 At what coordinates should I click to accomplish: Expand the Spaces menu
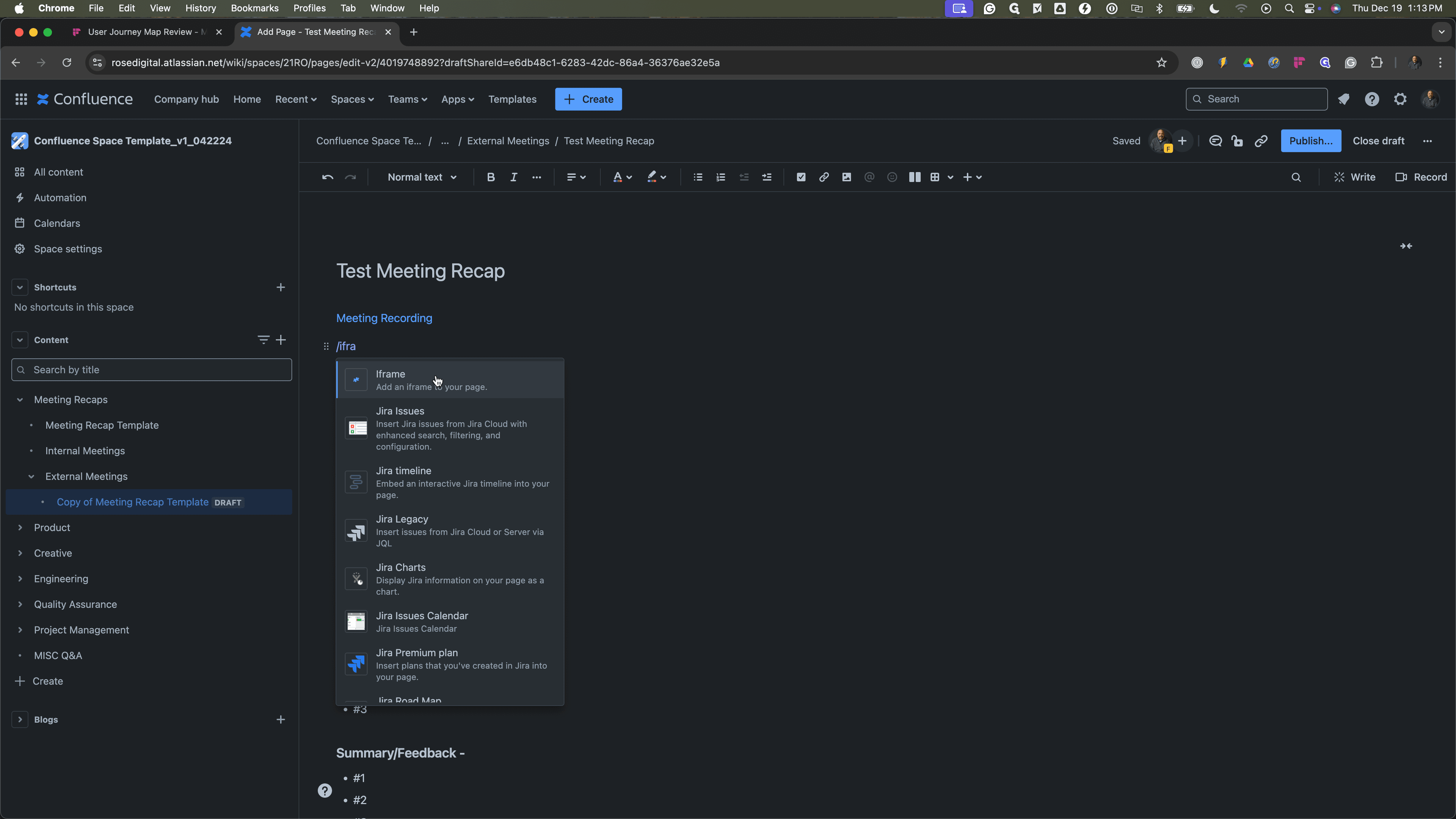(352, 99)
